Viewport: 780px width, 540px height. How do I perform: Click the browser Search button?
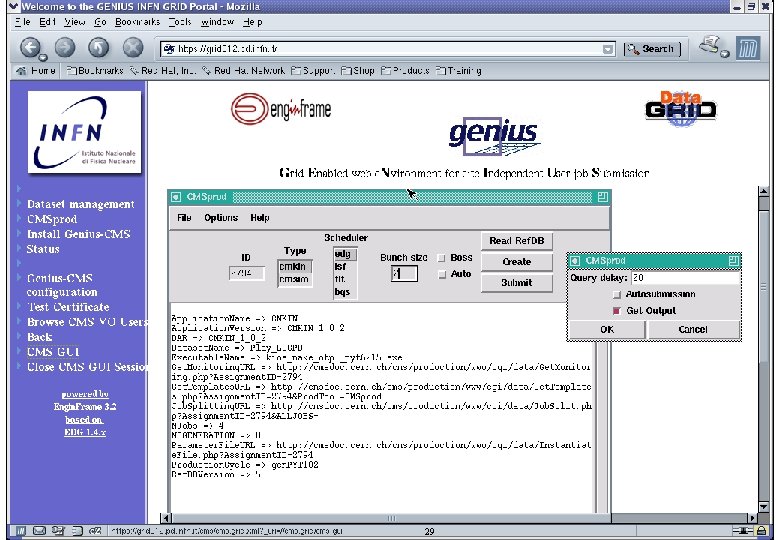click(651, 49)
